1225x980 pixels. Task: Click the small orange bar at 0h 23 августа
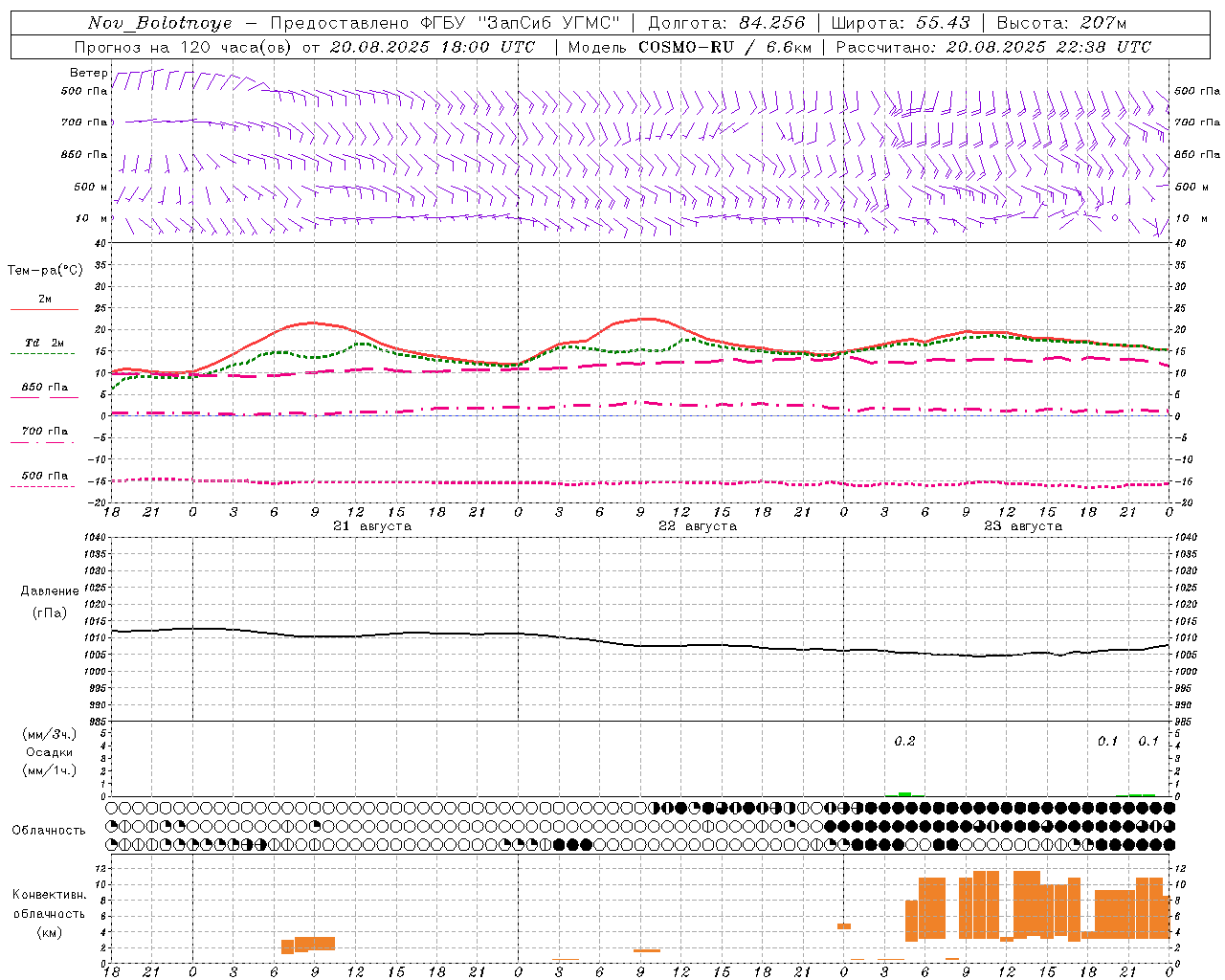[x=844, y=926]
